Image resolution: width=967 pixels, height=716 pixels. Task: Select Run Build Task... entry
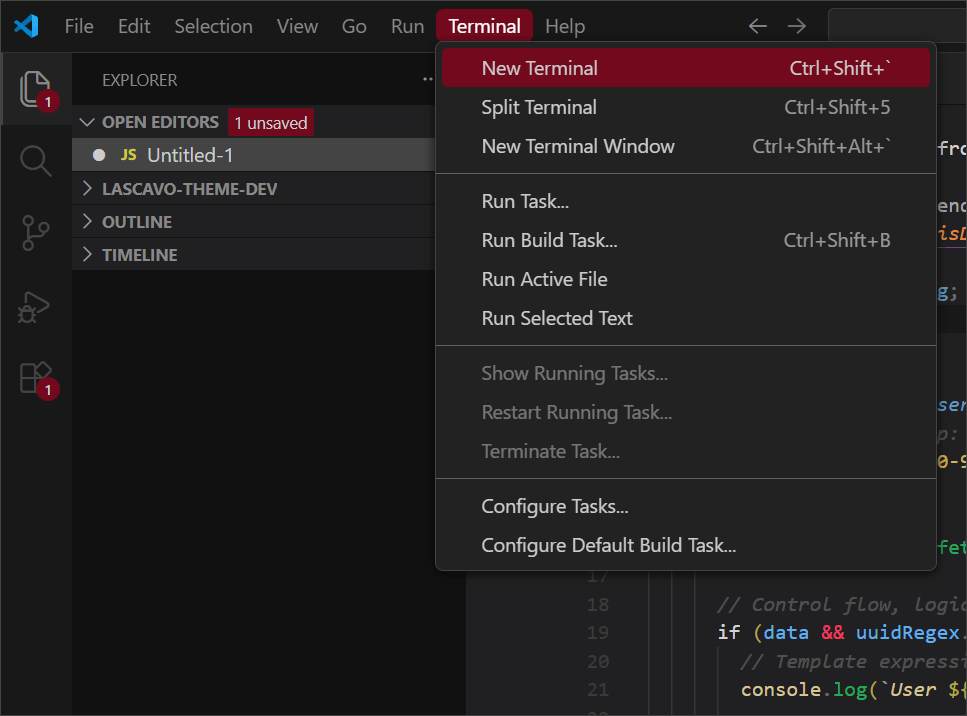tap(686, 240)
